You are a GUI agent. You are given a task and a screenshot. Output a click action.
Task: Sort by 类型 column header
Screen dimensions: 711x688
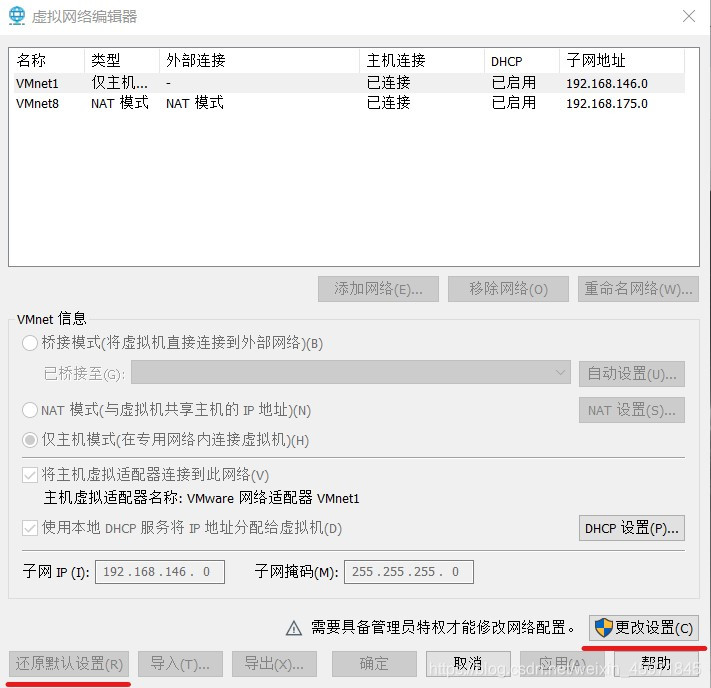coord(122,60)
